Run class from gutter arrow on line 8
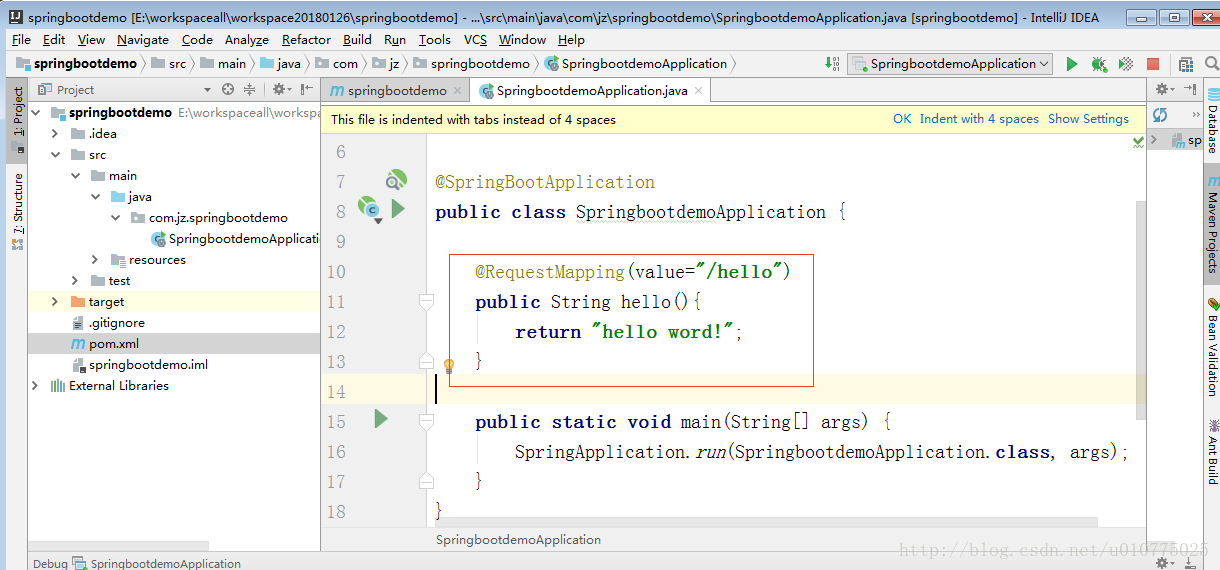The image size is (1220, 570). pos(398,209)
